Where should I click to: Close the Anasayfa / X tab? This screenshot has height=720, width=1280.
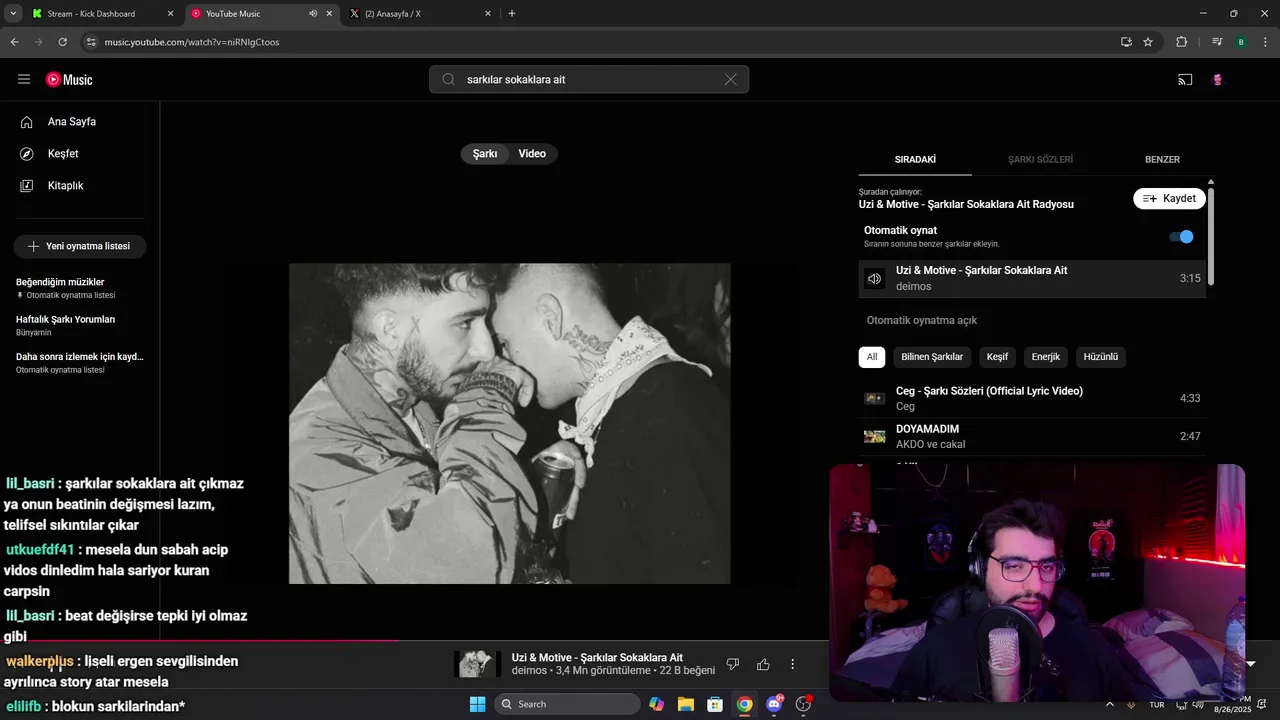[488, 14]
